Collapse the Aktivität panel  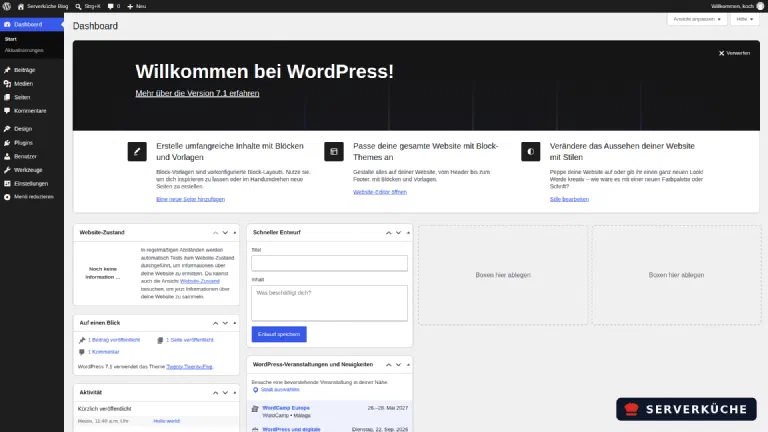(x=235, y=393)
